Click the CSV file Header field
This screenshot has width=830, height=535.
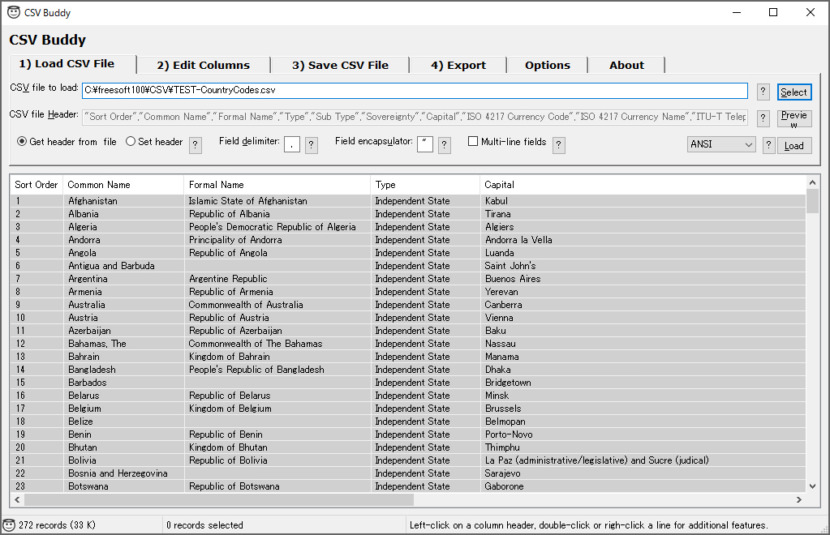click(414, 117)
